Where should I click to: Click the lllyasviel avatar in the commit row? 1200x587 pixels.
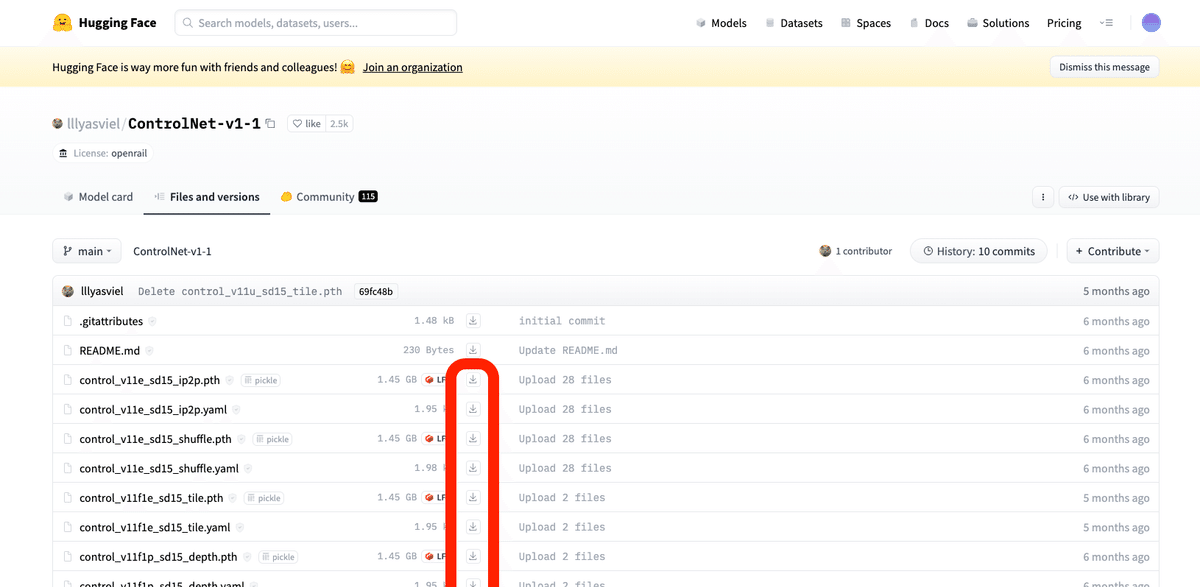[x=68, y=291]
